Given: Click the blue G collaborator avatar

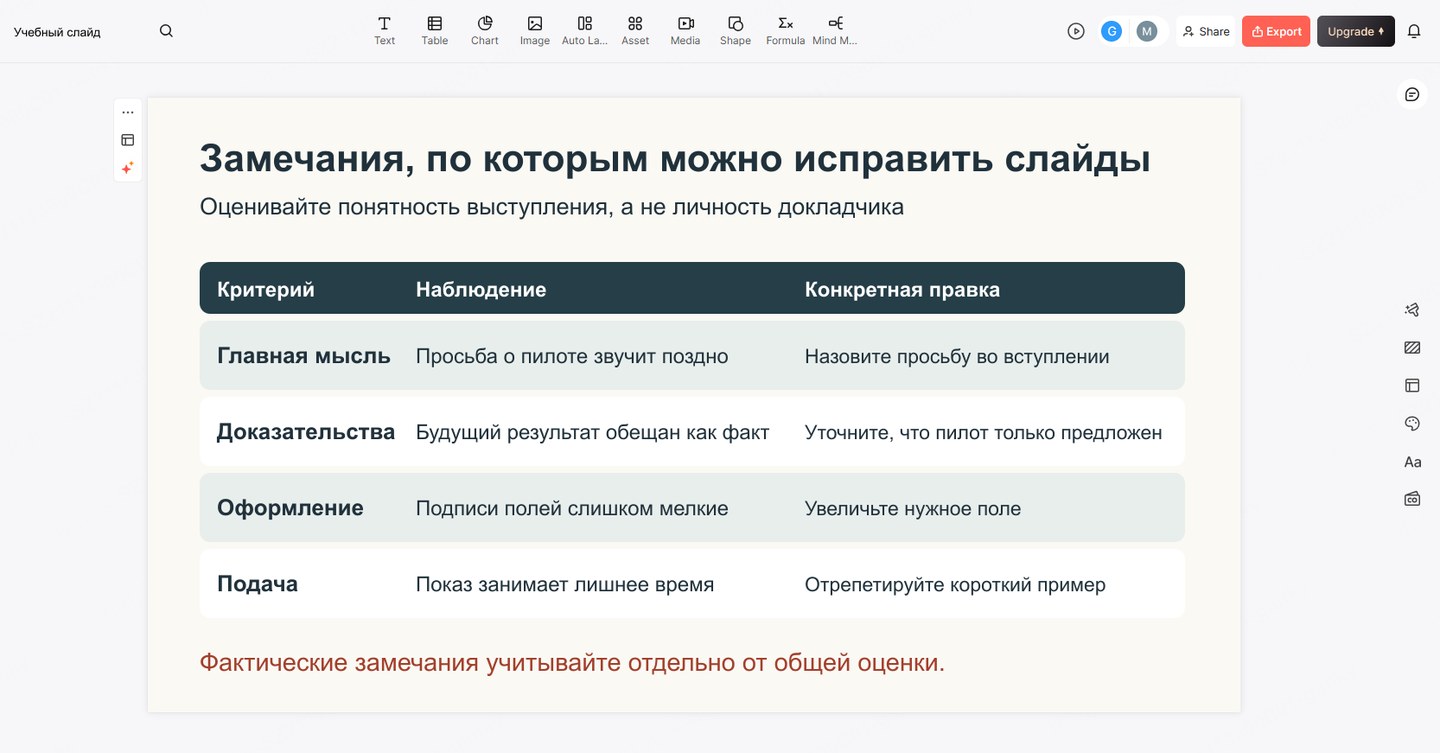Looking at the screenshot, I should [1111, 31].
